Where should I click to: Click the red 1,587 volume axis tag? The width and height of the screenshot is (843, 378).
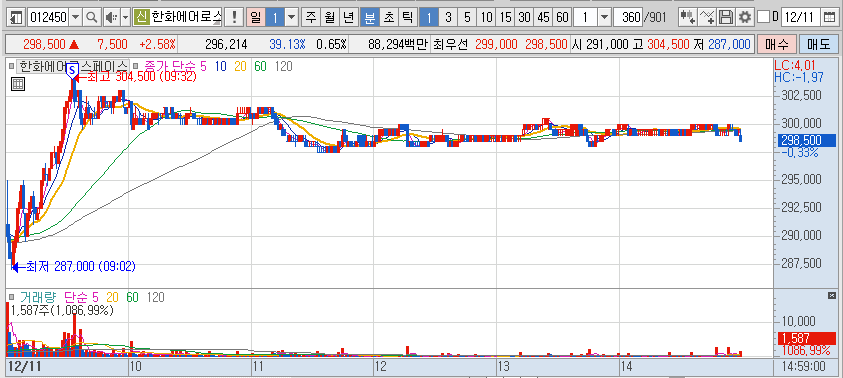tap(806, 338)
